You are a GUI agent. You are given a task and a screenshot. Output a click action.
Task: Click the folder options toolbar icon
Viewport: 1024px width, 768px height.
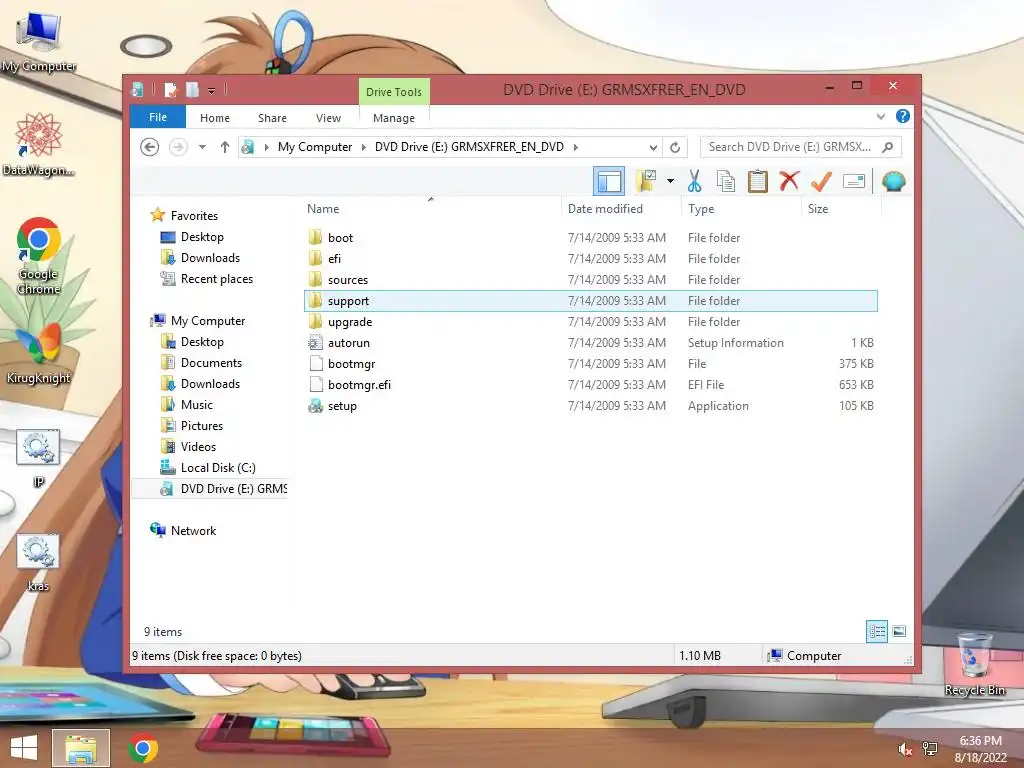[646, 181]
